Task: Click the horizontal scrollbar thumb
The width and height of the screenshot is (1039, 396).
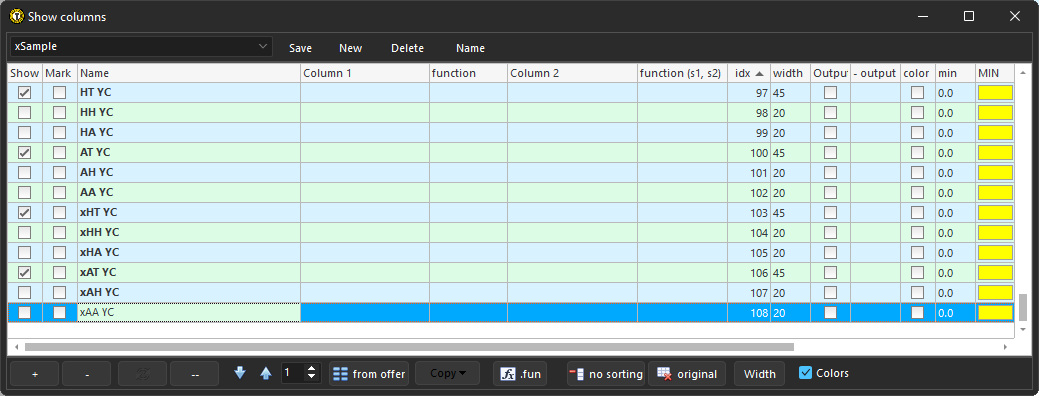Action: tap(409, 346)
